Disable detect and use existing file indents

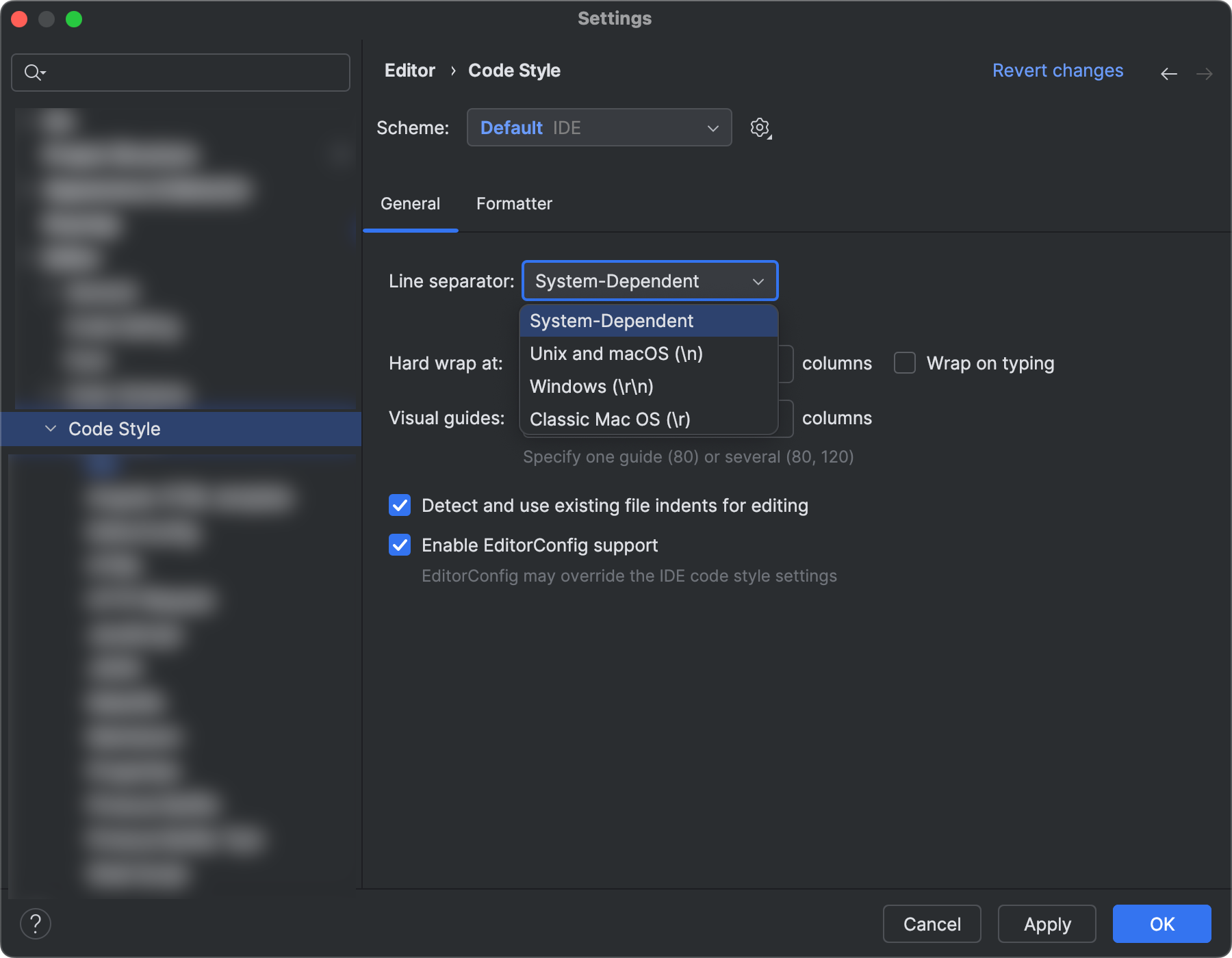[400, 505]
